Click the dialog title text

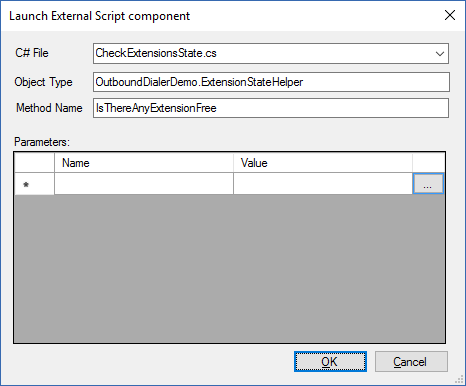[x=99, y=16]
